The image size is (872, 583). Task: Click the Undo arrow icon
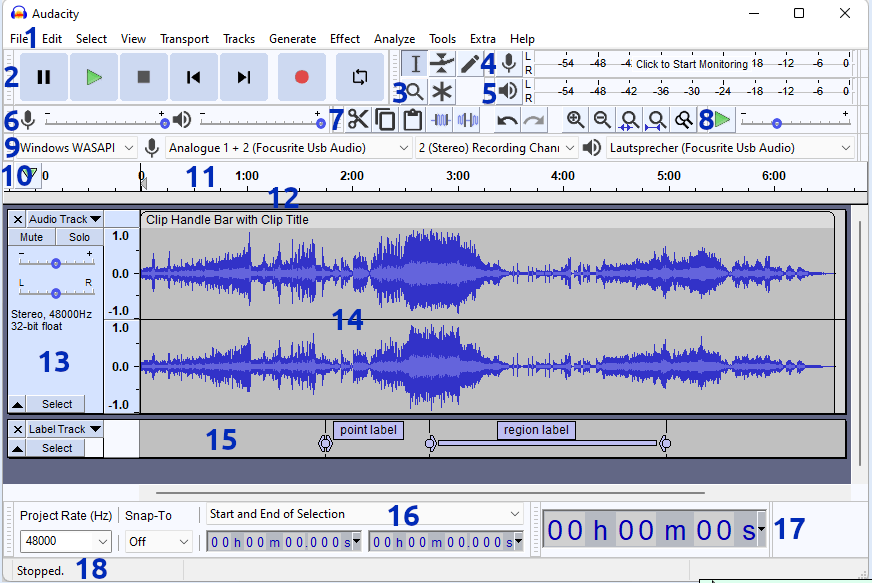508,120
